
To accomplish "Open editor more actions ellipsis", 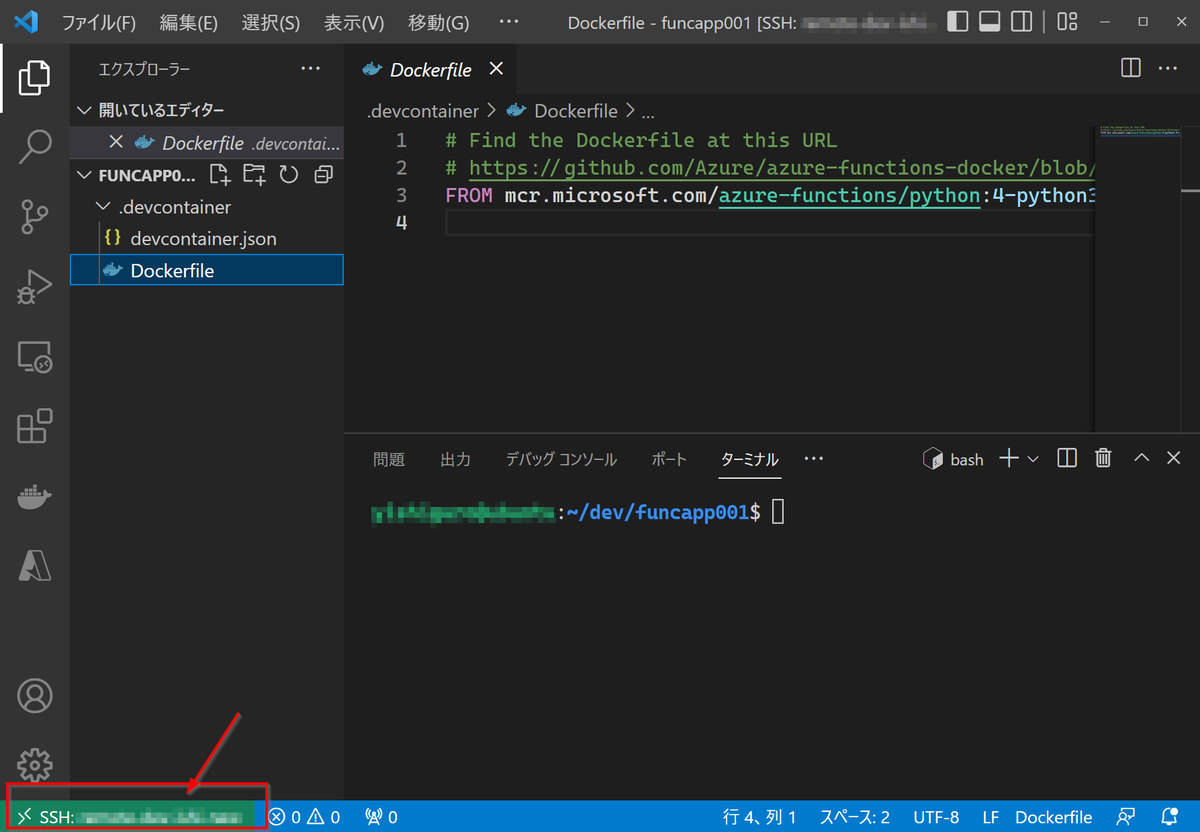I will tap(1167, 68).
